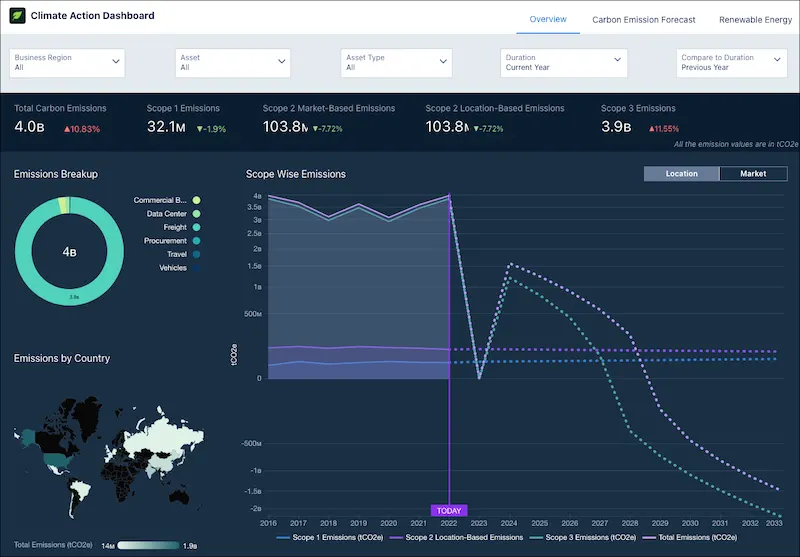Image resolution: width=800 pixels, height=557 pixels.
Task: Expand the Asset Type dropdown
Action: coord(396,63)
